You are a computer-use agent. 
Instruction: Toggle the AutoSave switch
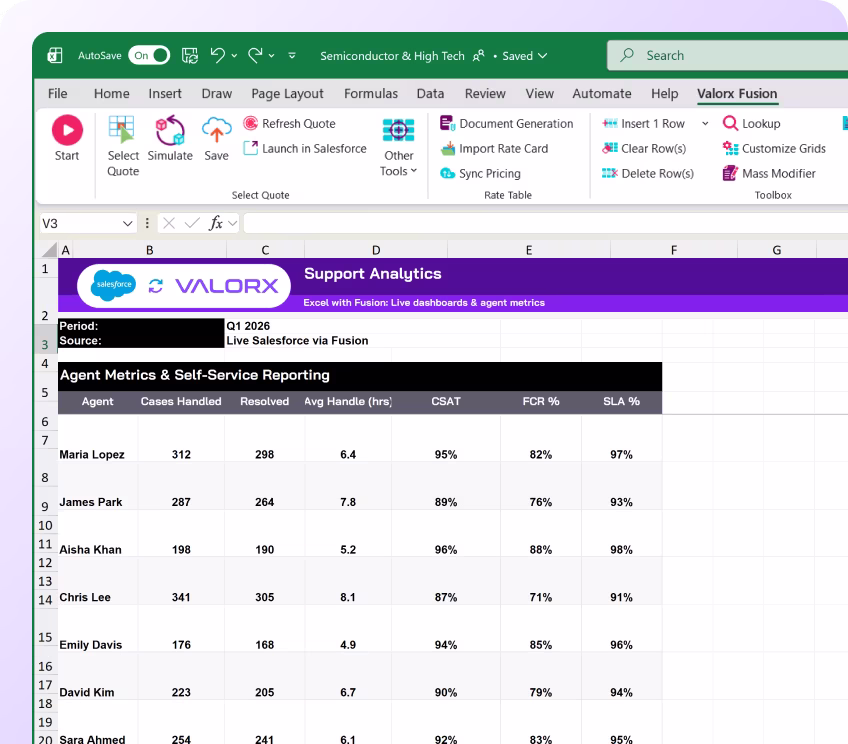click(x=149, y=55)
